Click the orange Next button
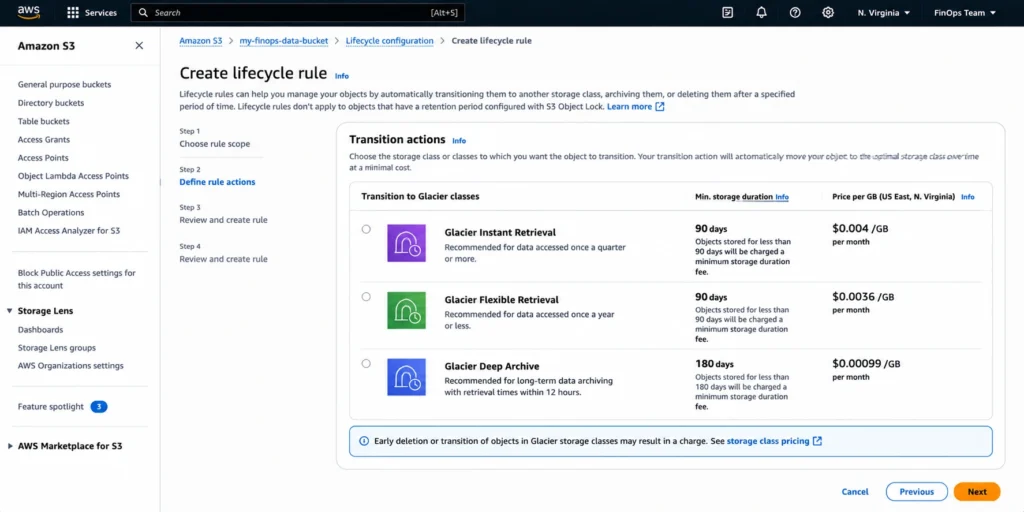 pyautogui.click(x=977, y=492)
